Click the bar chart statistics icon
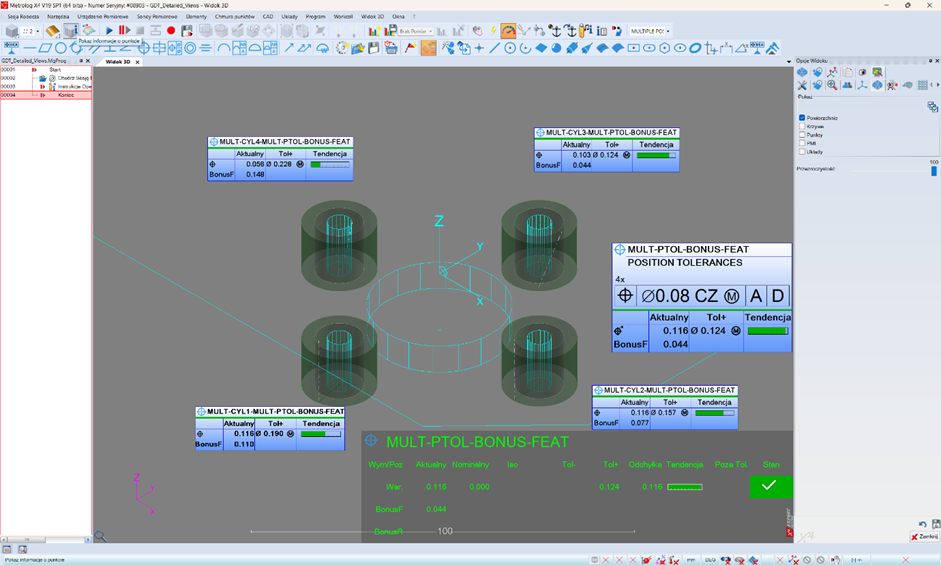This screenshot has width=941, height=565. tap(374, 30)
